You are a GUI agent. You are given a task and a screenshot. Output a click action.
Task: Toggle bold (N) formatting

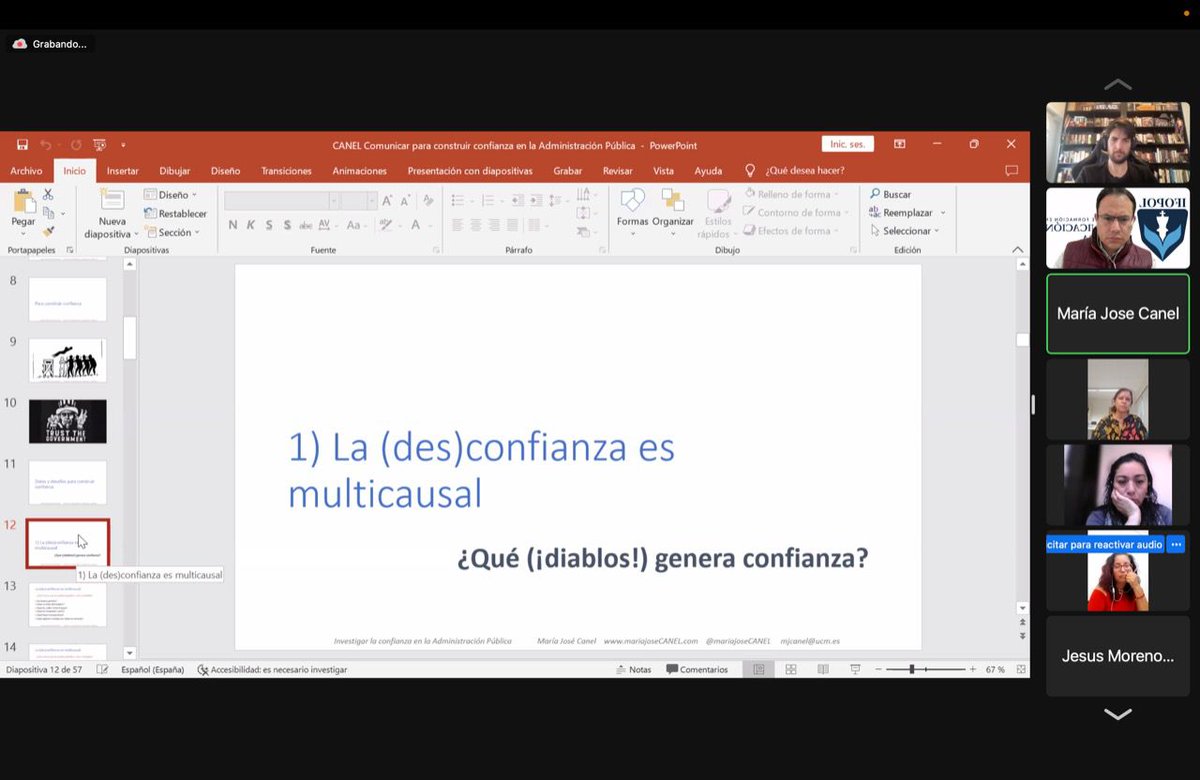(233, 225)
